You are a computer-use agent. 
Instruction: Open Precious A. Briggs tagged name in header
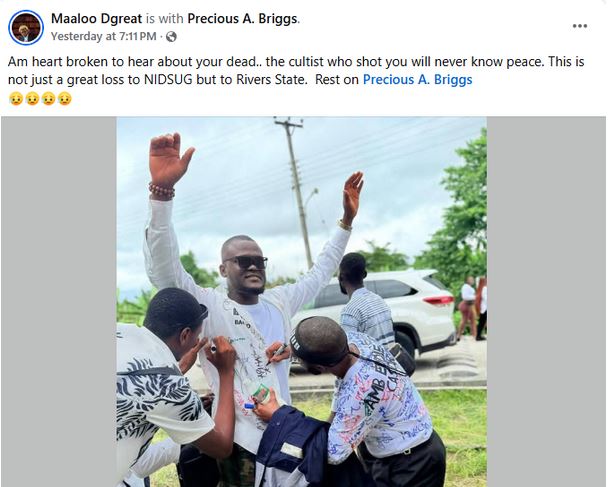243,19
